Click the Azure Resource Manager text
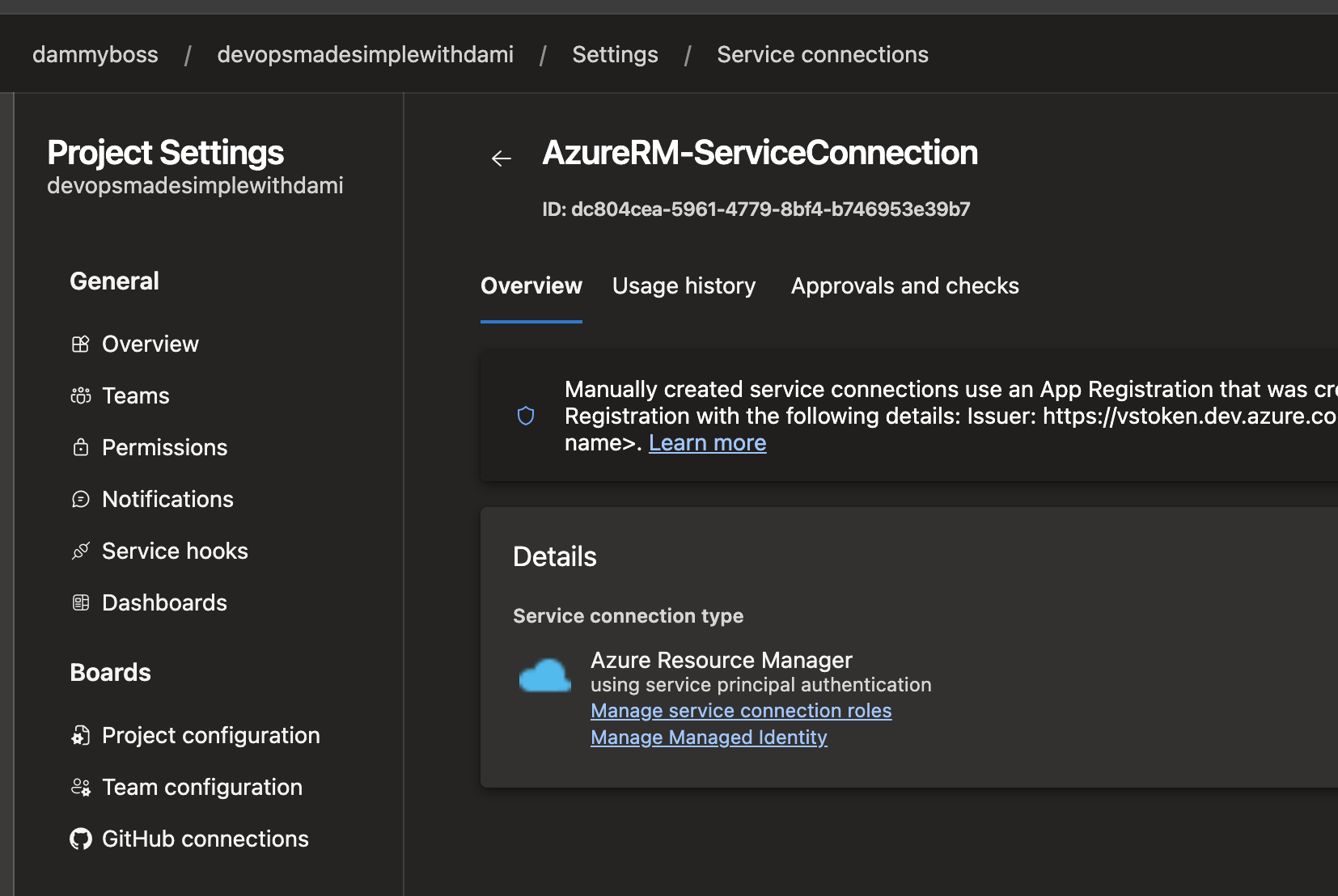Screen dimensions: 1338x896 722,661
